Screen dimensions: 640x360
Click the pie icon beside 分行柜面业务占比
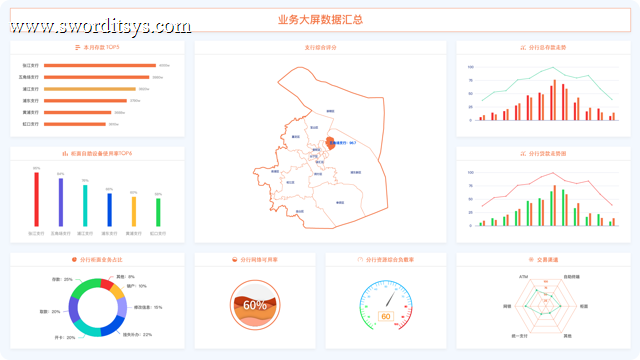[74, 260]
